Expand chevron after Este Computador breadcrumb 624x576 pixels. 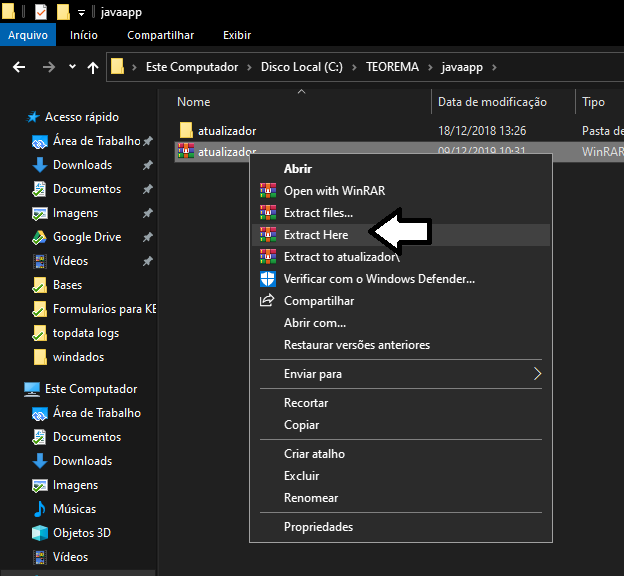click(x=249, y=67)
